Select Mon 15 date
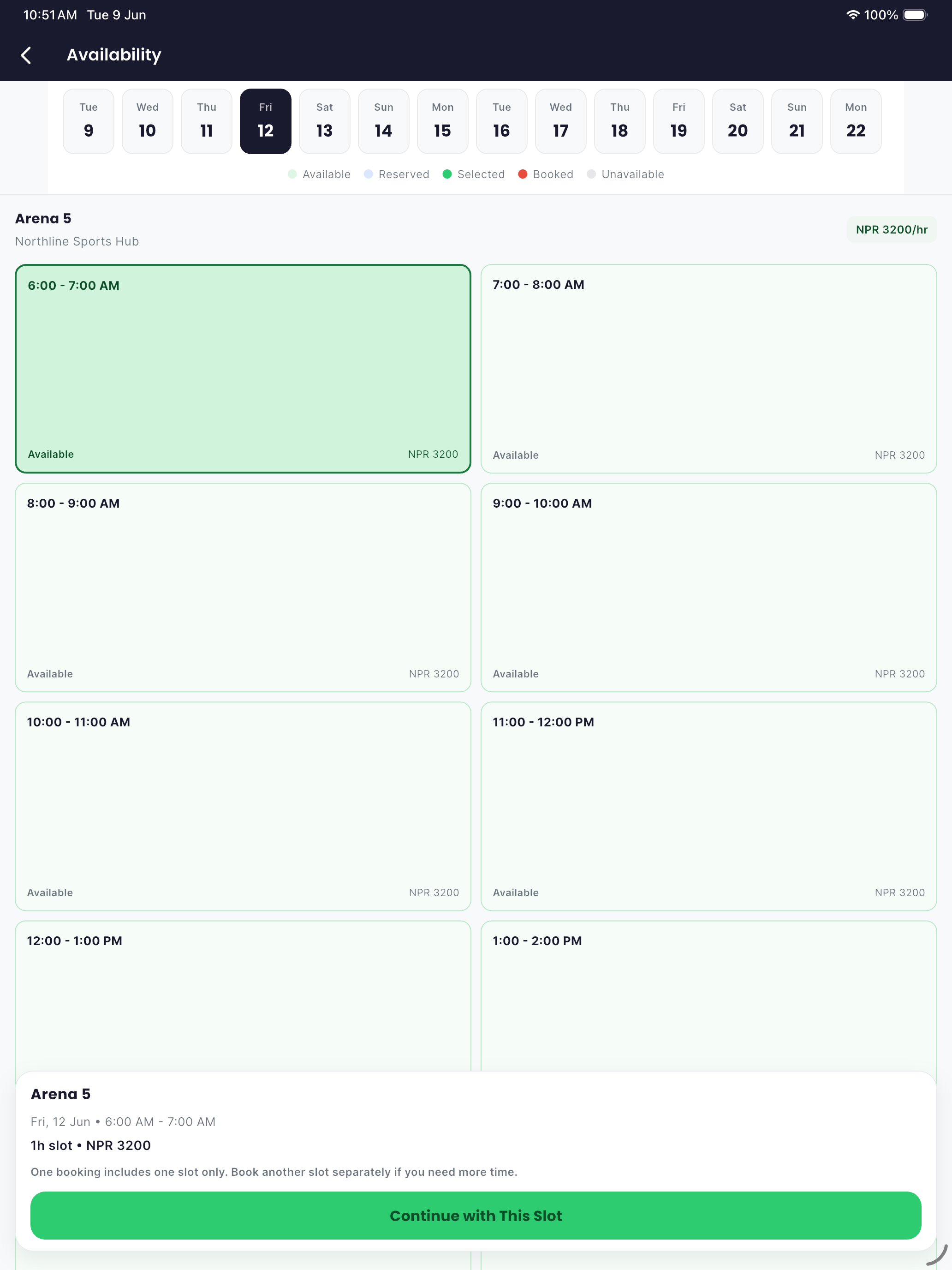This screenshot has height=1270, width=952. tap(442, 121)
